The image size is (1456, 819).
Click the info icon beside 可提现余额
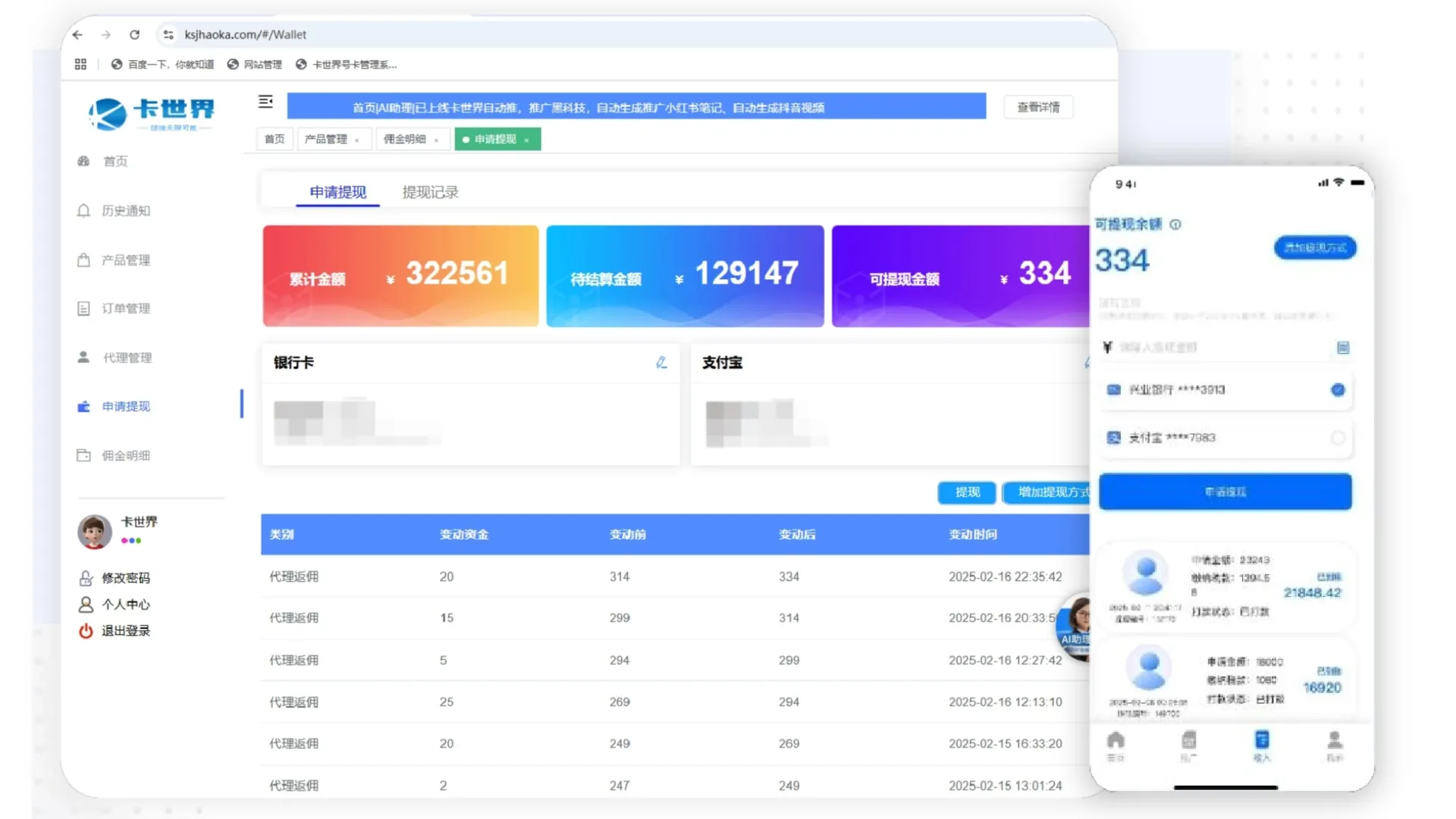1175,224
